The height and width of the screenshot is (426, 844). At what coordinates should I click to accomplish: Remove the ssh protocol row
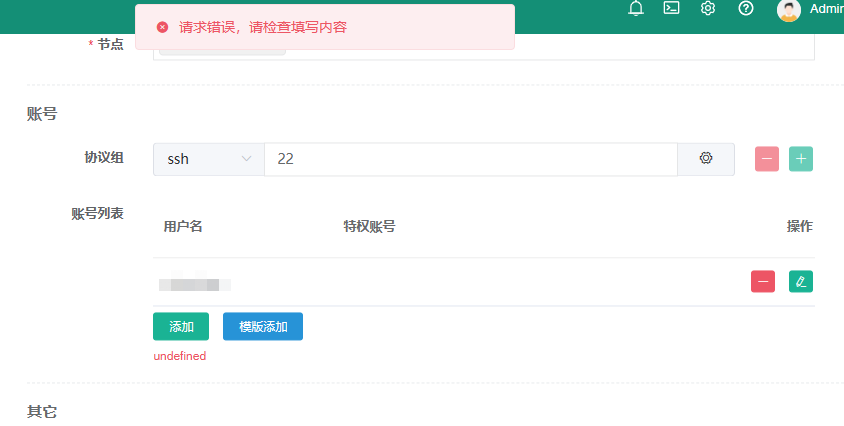(x=766, y=159)
